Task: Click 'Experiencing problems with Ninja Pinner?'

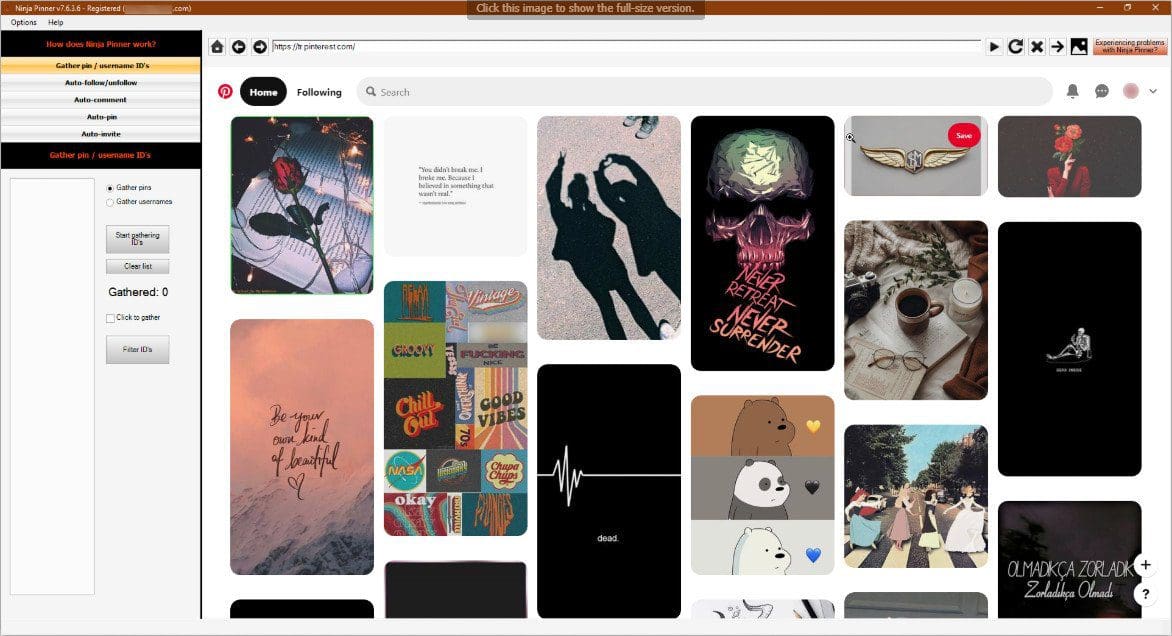Action: [1128, 45]
